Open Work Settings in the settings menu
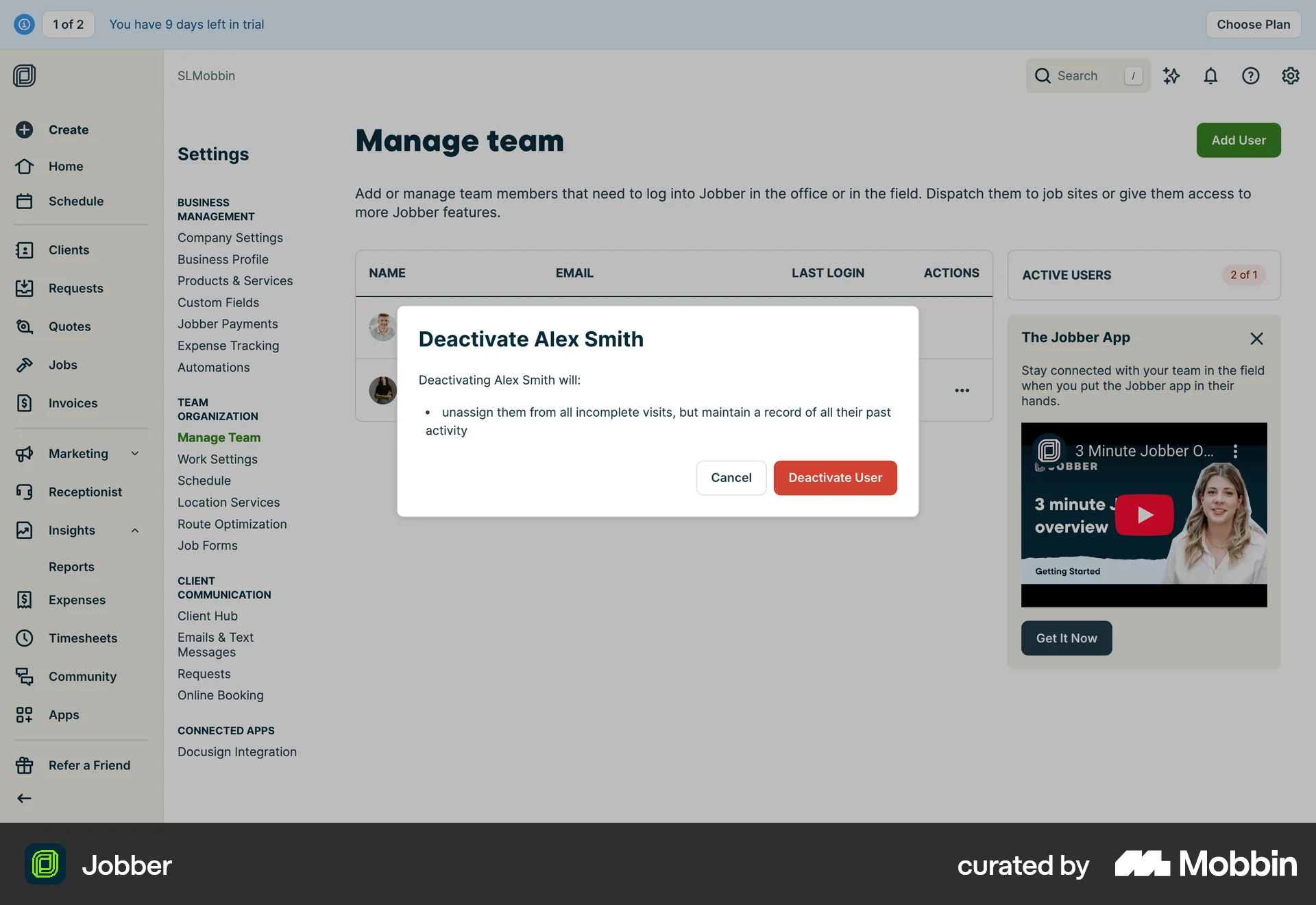The height and width of the screenshot is (905, 1316). click(217, 459)
